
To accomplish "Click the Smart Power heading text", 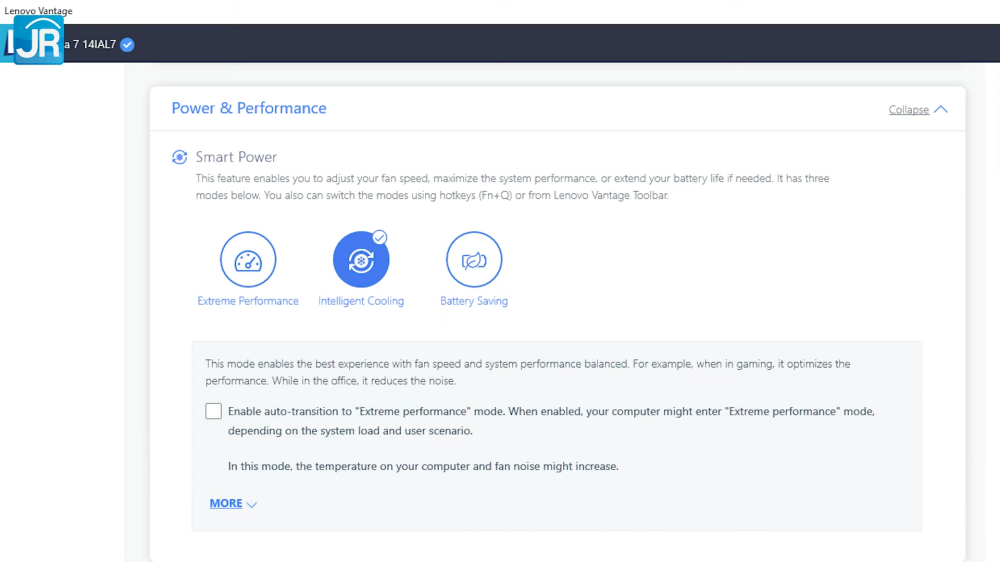I will point(236,157).
